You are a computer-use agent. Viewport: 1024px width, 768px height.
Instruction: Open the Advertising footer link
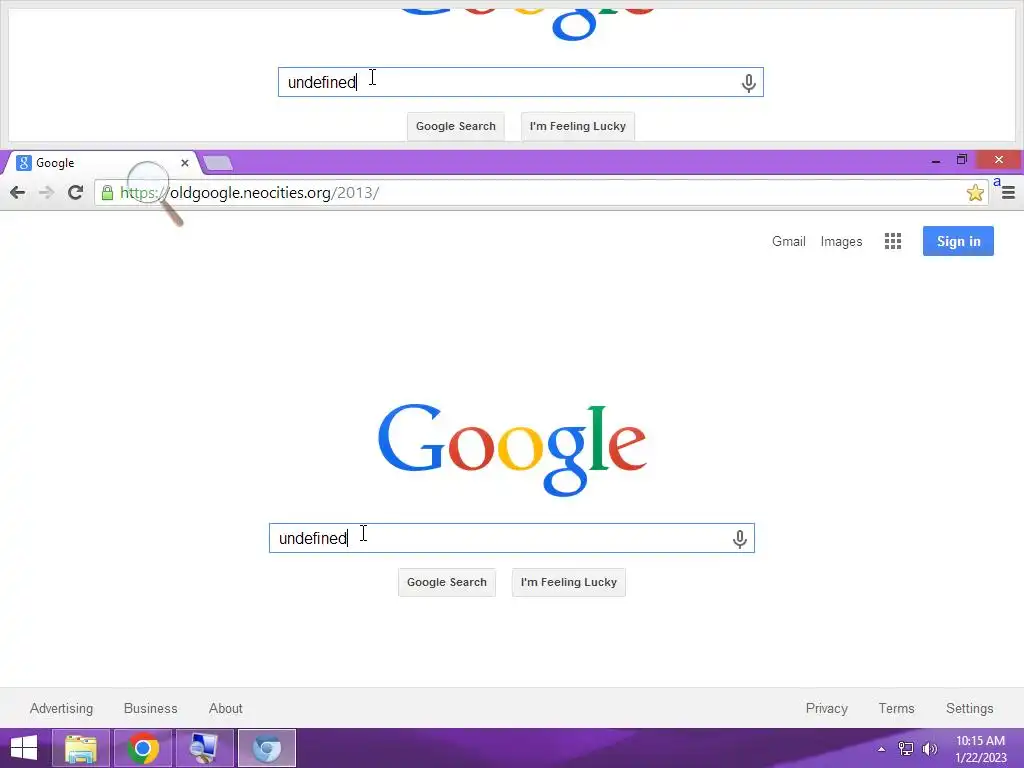(x=61, y=708)
